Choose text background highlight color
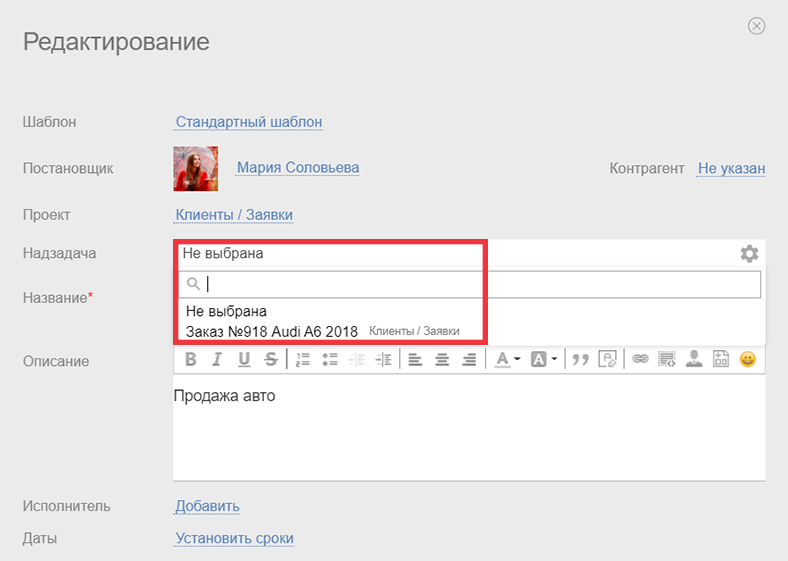 click(539, 359)
